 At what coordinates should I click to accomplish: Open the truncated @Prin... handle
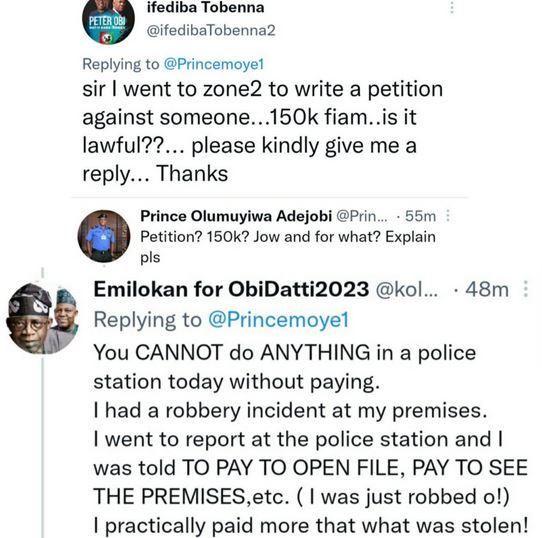coord(362,216)
